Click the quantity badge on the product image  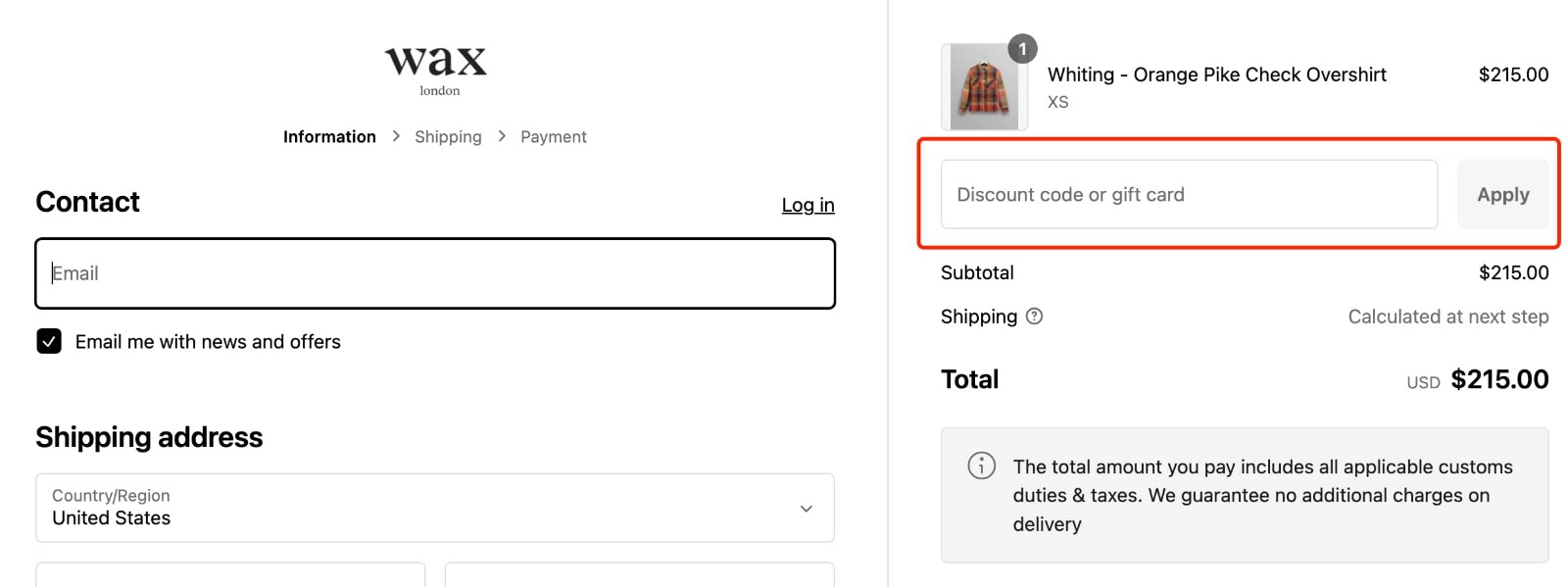tap(1022, 49)
